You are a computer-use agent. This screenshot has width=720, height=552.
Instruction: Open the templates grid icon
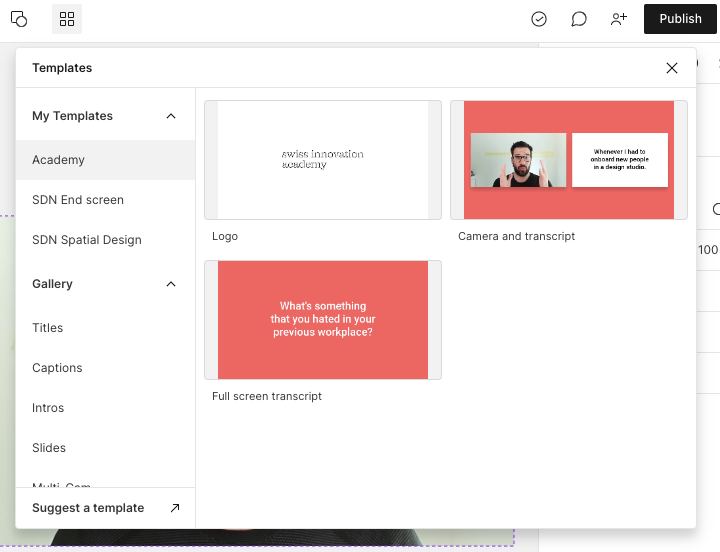click(x=67, y=19)
